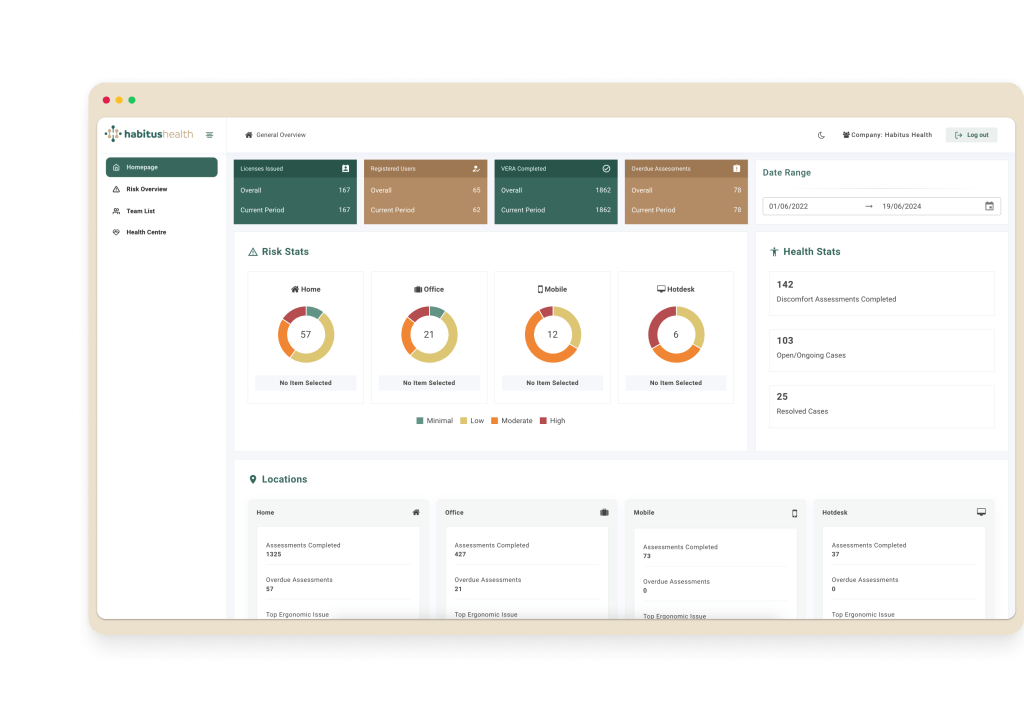1024x717 pixels.
Task: Click No Item Selected under Mobile chart
Action: click(552, 383)
